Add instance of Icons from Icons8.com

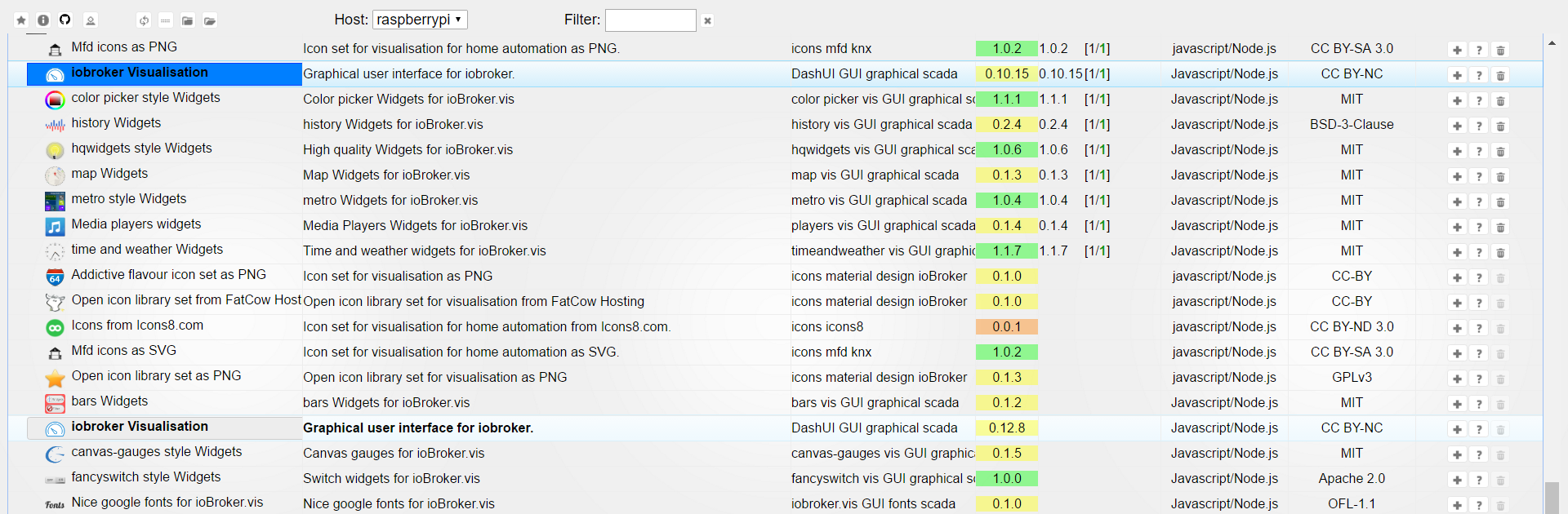[1457, 328]
